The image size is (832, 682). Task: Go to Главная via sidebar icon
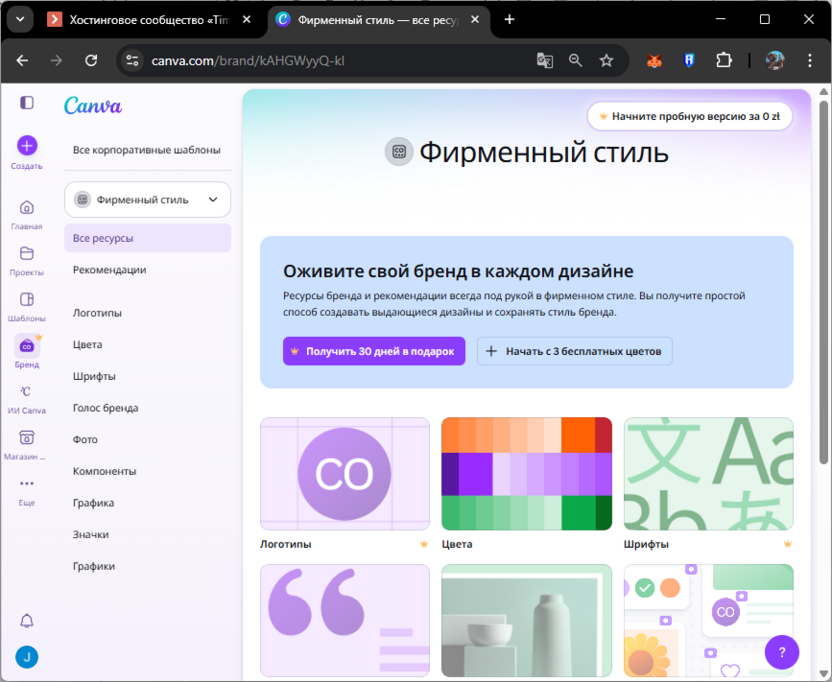[26, 210]
